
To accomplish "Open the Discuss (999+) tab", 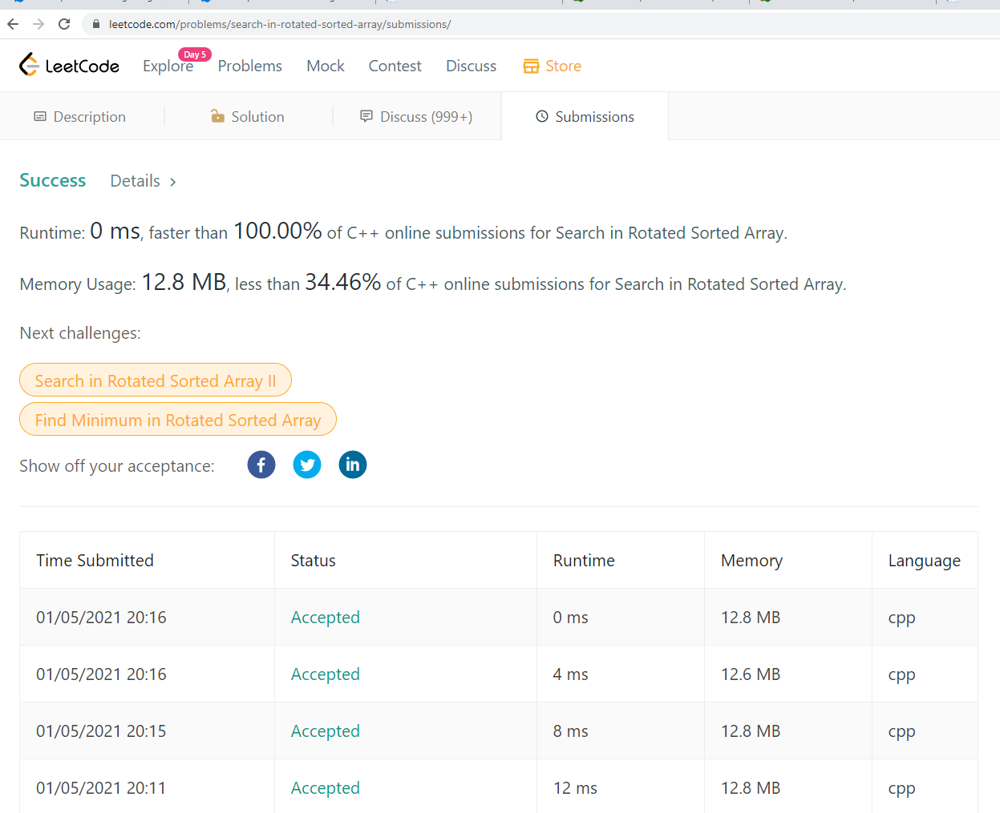I will [x=416, y=117].
